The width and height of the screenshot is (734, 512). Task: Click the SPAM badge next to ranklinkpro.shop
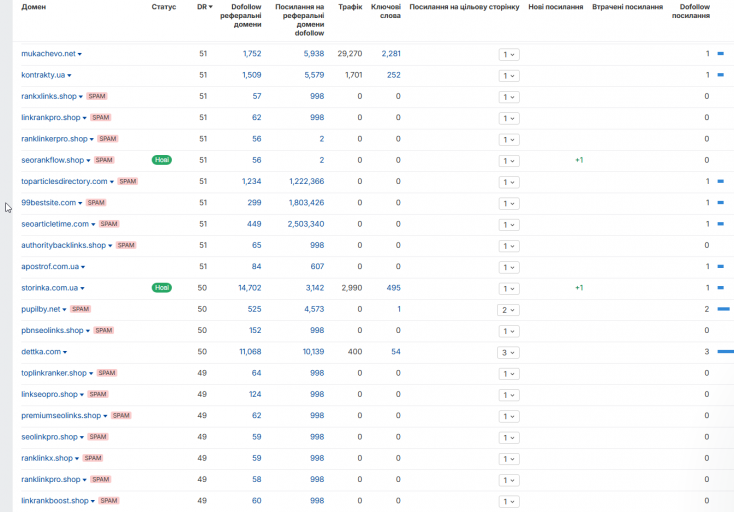pyautogui.click(x=101, y=479)
